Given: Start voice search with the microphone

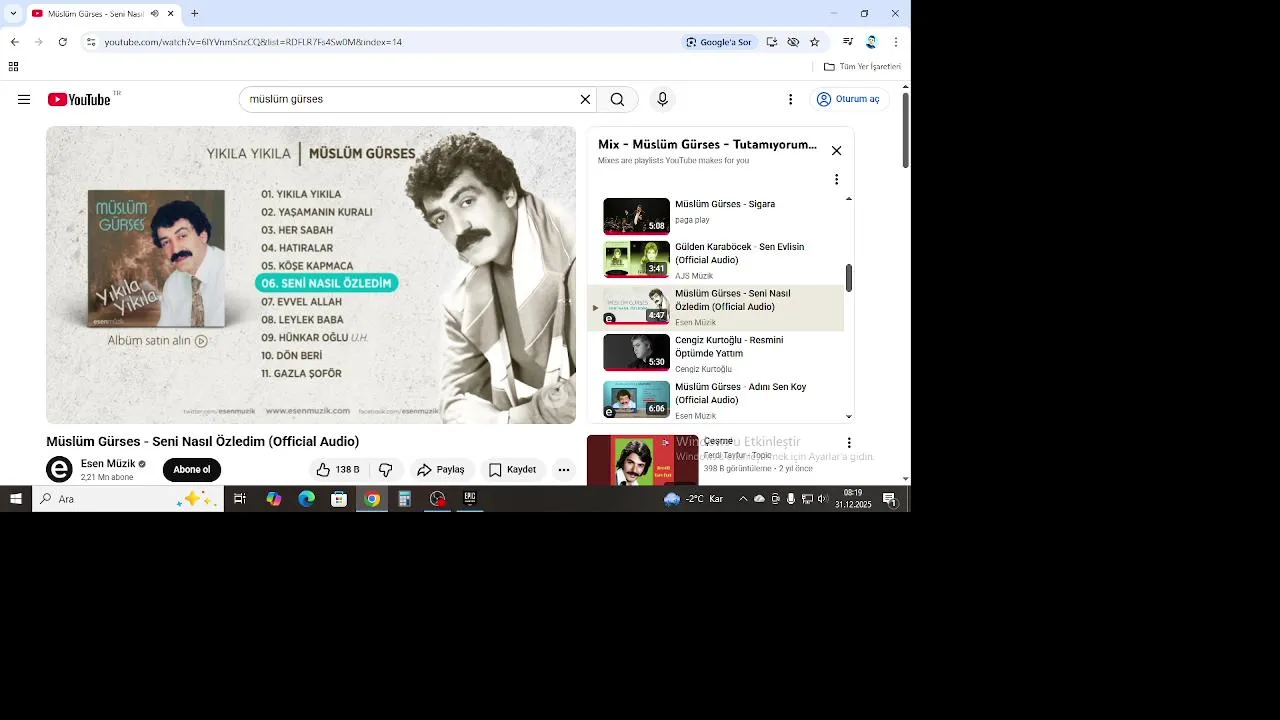Looking at the screenshot, I should [662, 99].
